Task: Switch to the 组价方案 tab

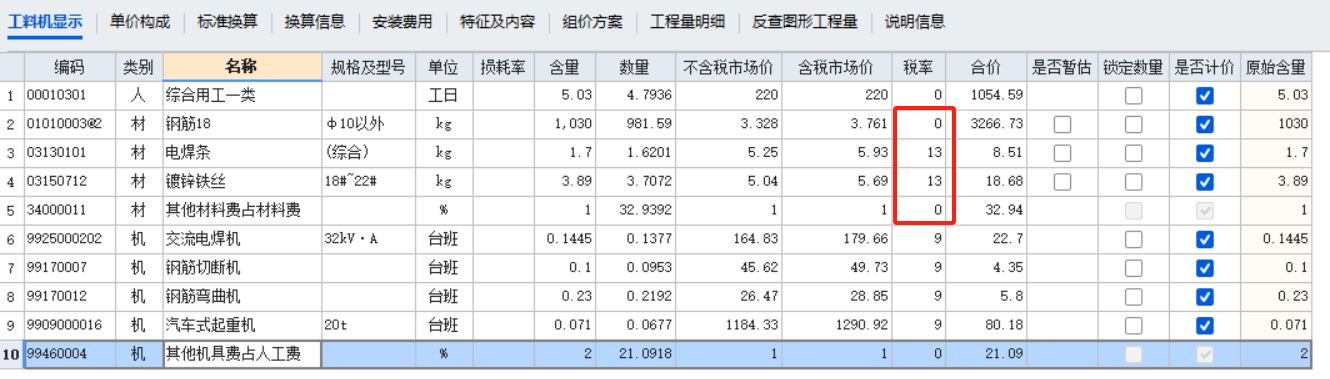Action: pyautogui.click(x=592, y=21)
